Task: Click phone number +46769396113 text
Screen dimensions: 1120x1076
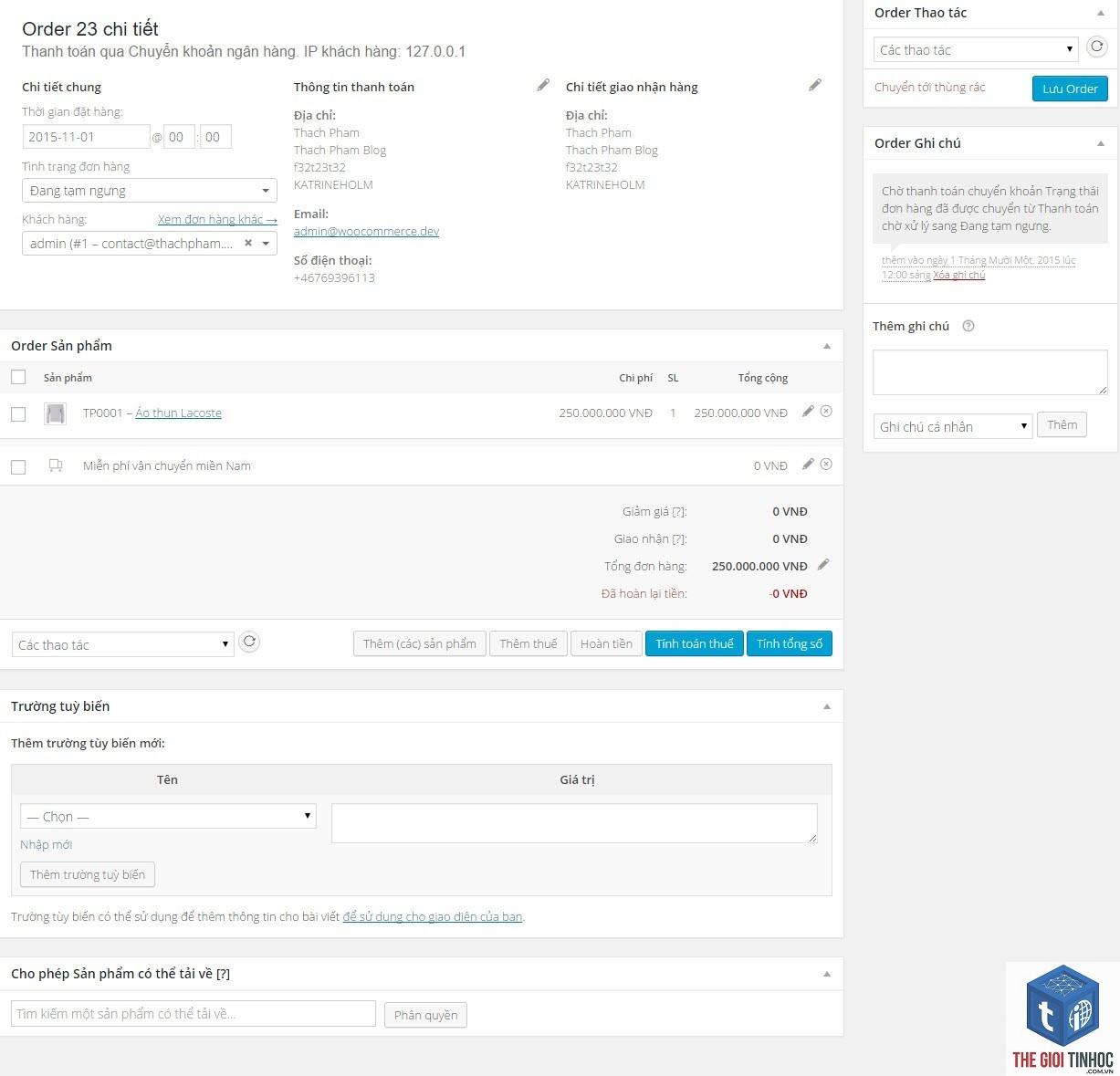Action: [x=334, y=277]
